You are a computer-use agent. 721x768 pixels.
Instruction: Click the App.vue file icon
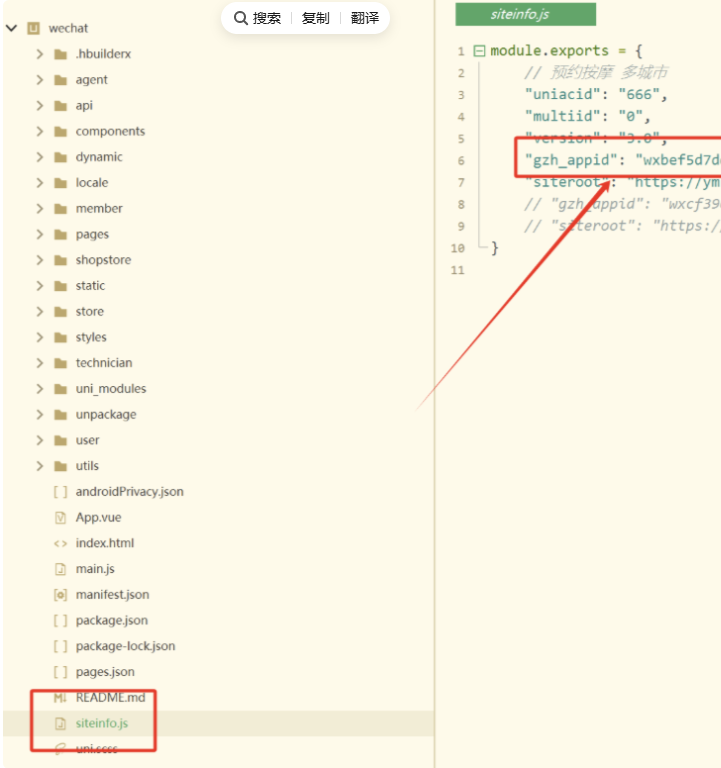pyautogui.click(x=60, y=517)
